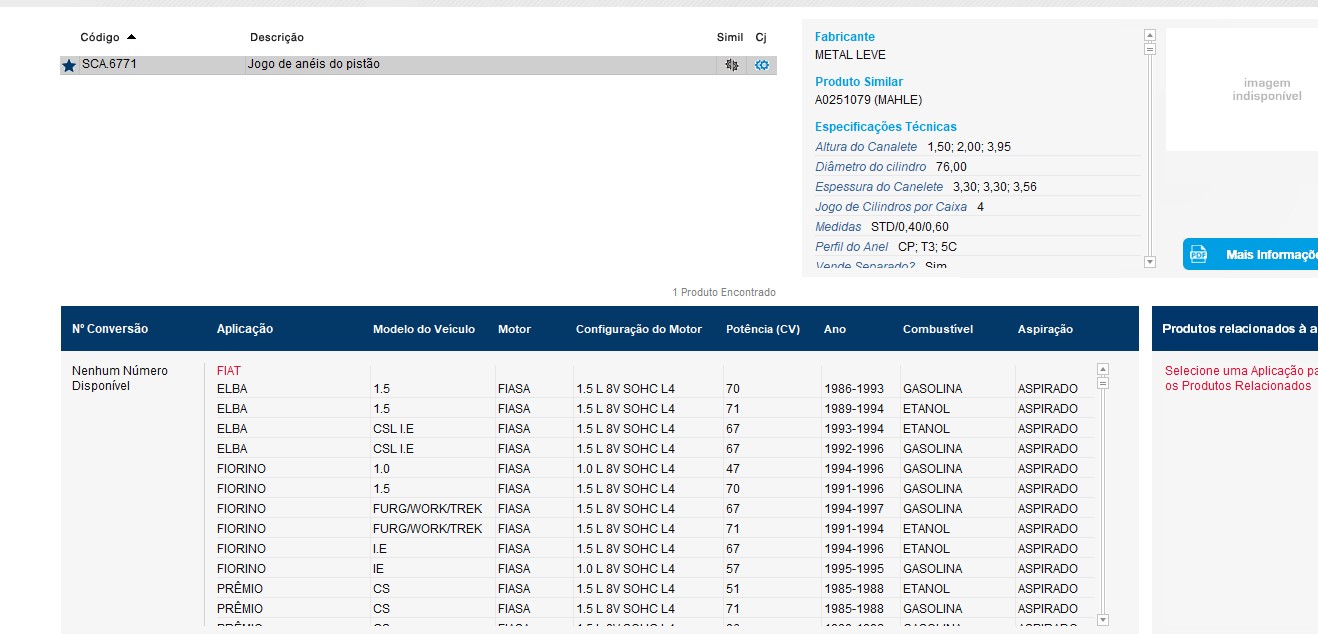Click the Aplicação column header
Screen dimensions: 1318x634
pos(245,329)
